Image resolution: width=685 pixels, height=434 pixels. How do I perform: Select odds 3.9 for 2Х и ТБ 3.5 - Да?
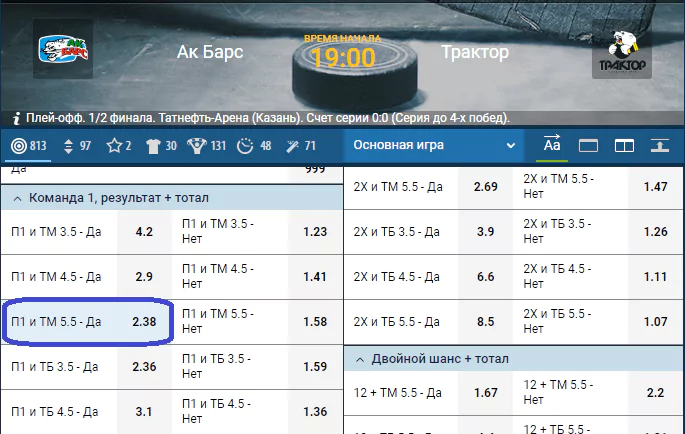[x=485, y=232]
